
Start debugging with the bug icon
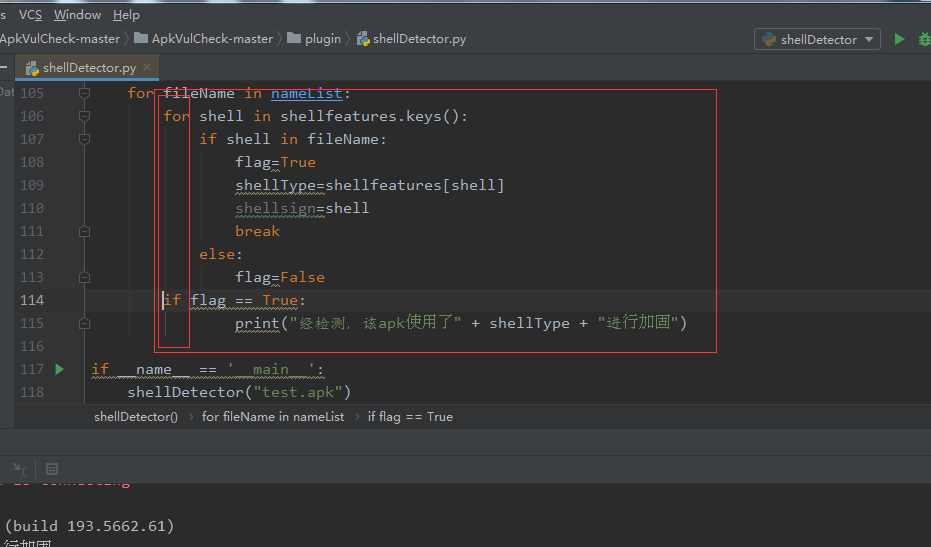coord(924,39)
